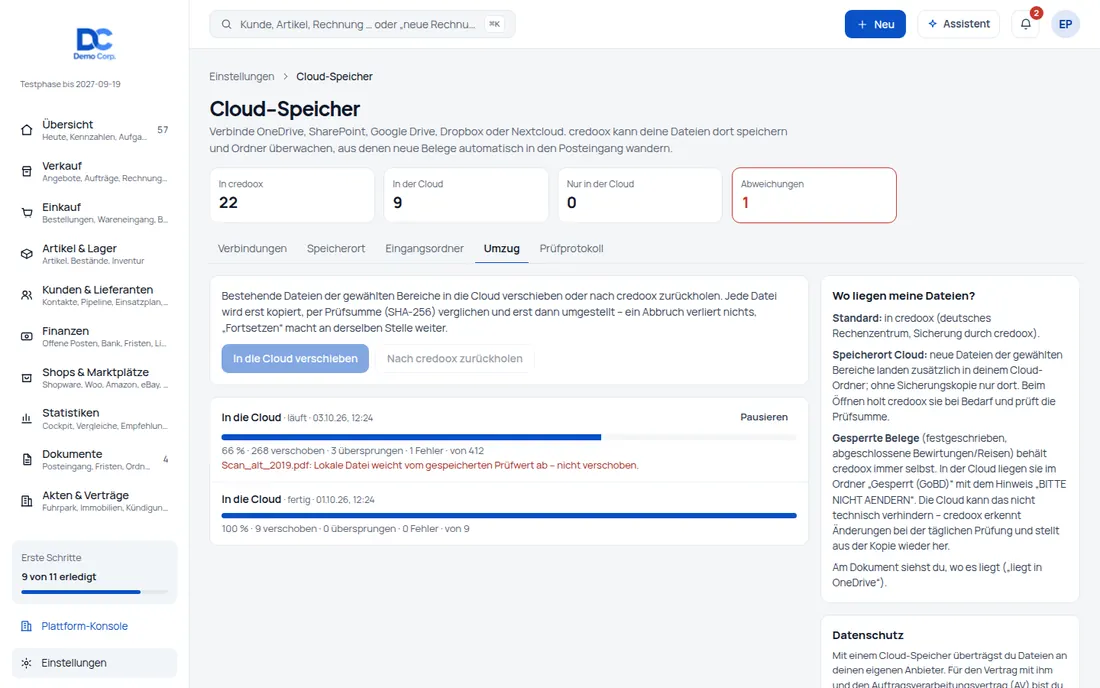Screen dimensions: 1100x688
Task: Click the Datenschutz heading
Action: [x=868, y=635]
